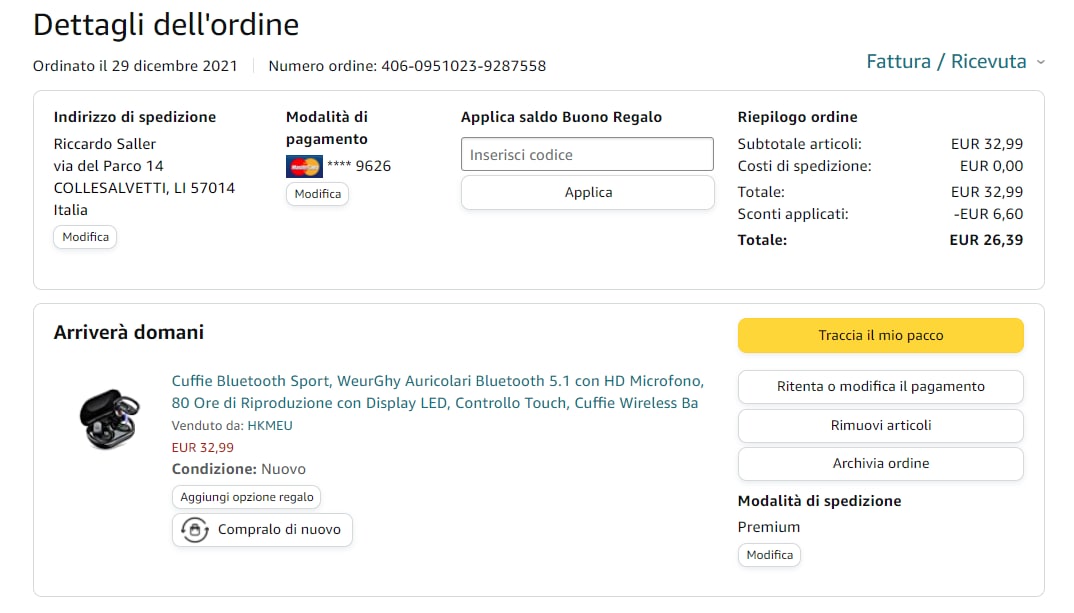This screenshot has height=613, width=1074.
Task: Open the earbuds product thumbnail
Action: tap(109, 416)
